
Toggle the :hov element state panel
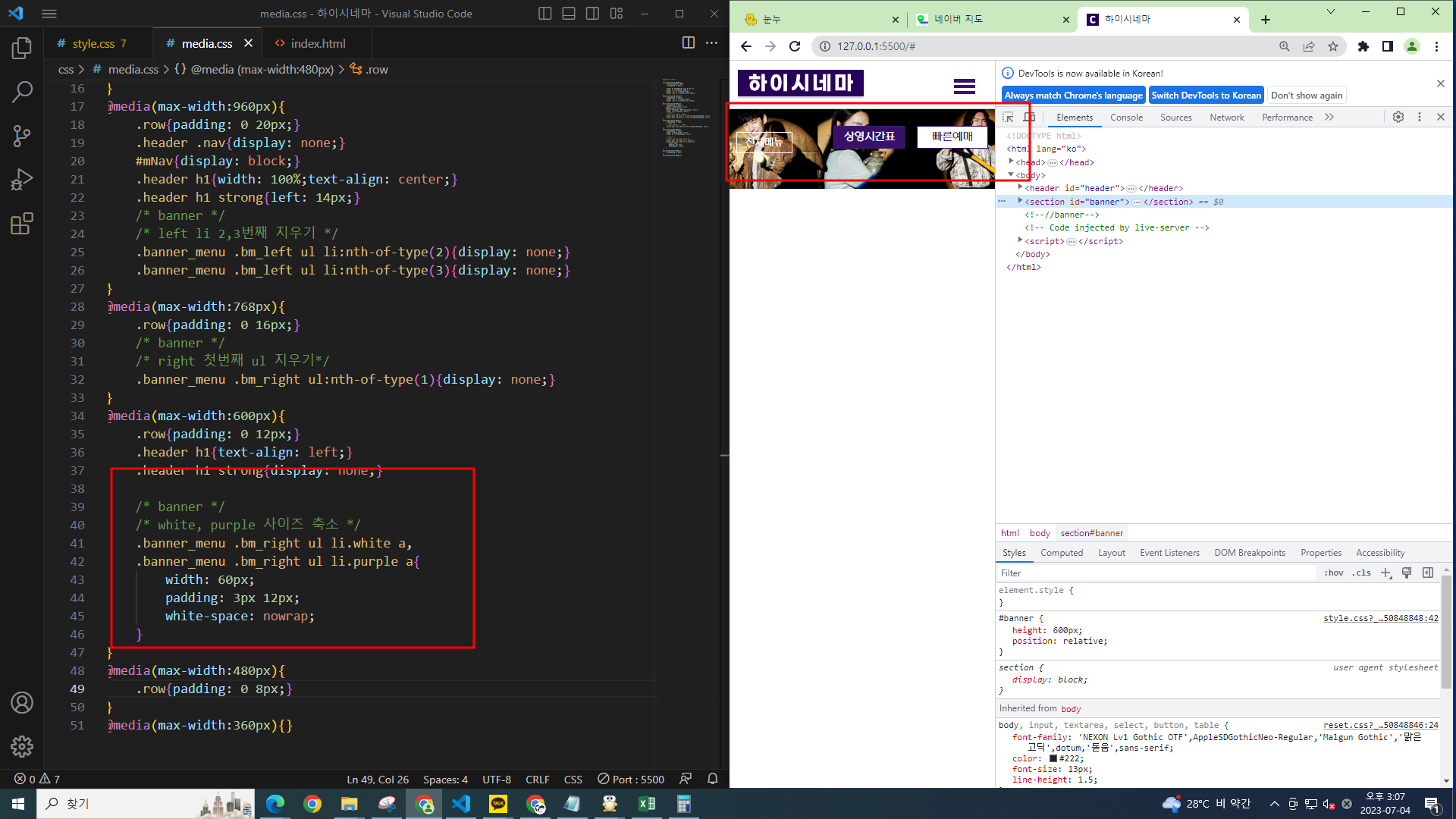pyautogui.click(x=1333, y=573)
